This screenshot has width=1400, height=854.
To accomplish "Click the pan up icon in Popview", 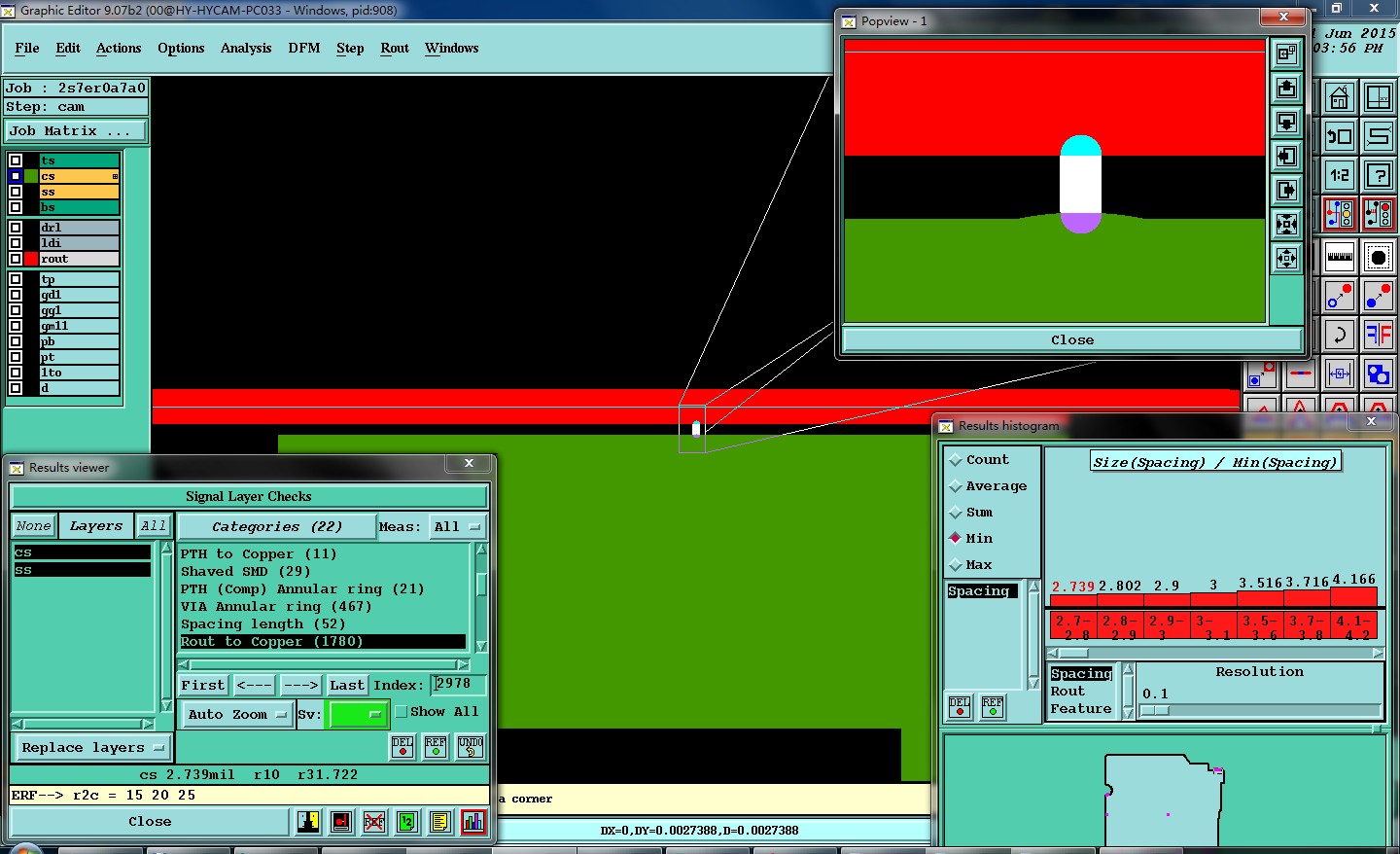I will [x=1286, y=88].
